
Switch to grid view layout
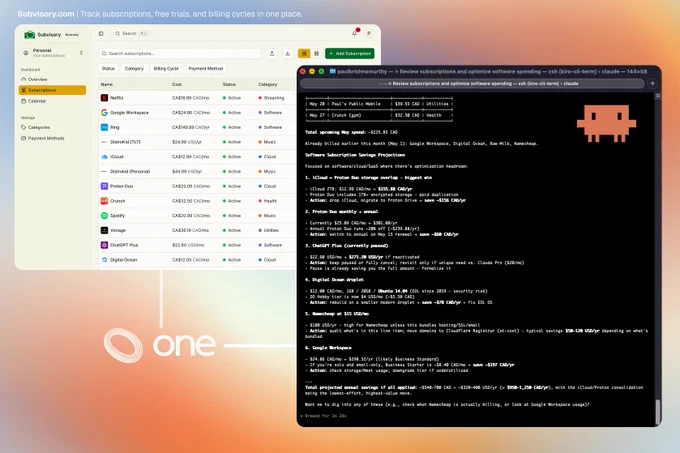(317, 53)
